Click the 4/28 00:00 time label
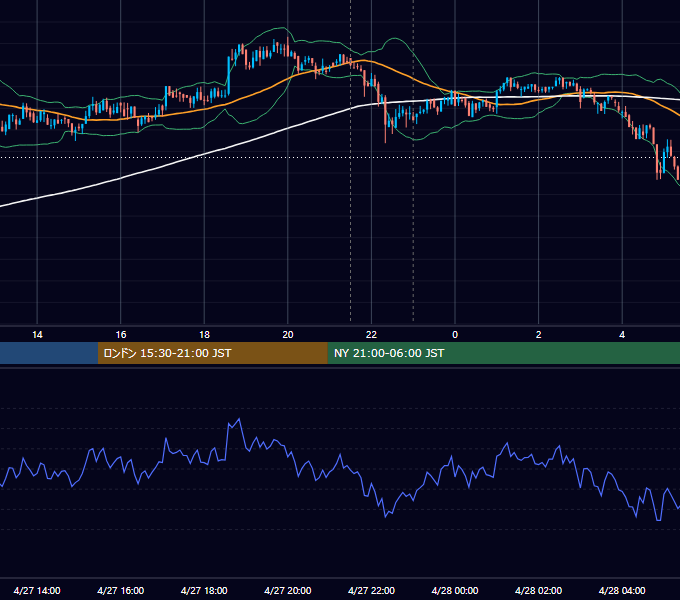Image resolution: width=680 pixels, height=600 pixels. (x=455, y=590)
